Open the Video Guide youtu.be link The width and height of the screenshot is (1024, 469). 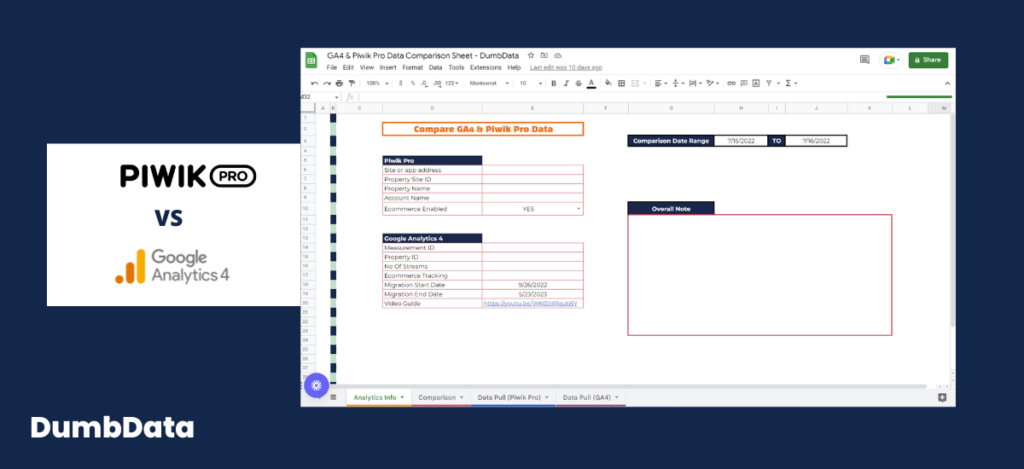pyautogui.click(x=530, y=304)
